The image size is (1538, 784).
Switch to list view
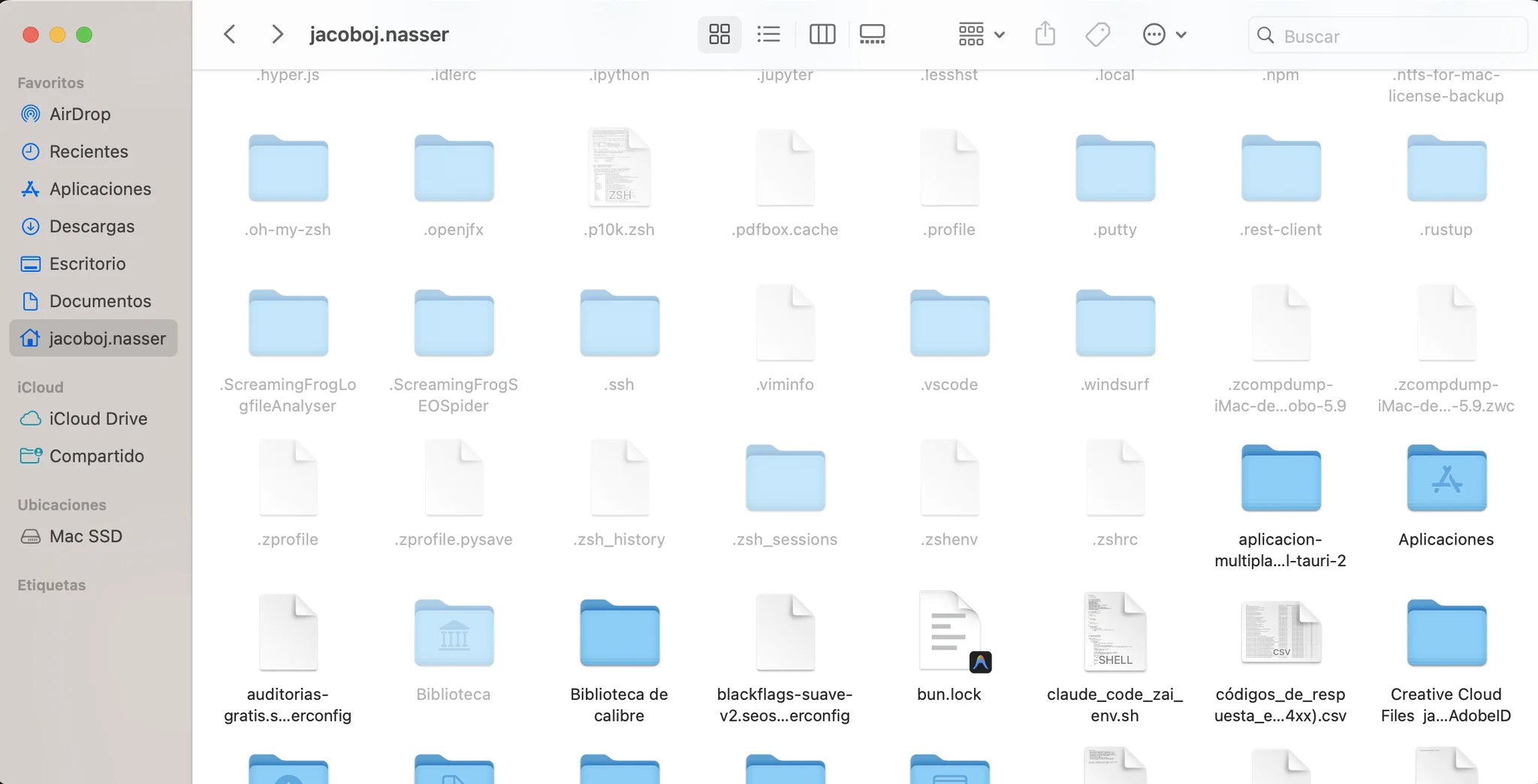(x=769, y=35)
